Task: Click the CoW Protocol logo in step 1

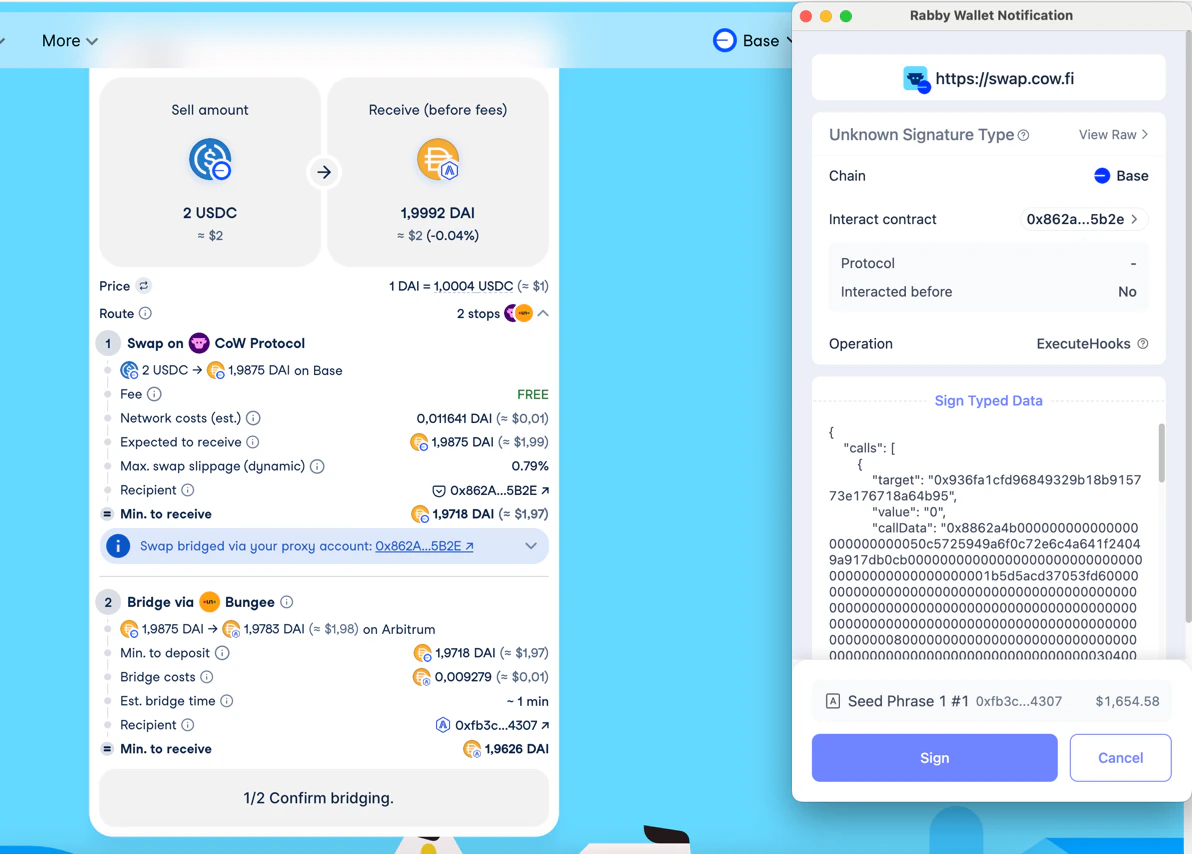Action: pyautogui.click(x=199, y=343)
